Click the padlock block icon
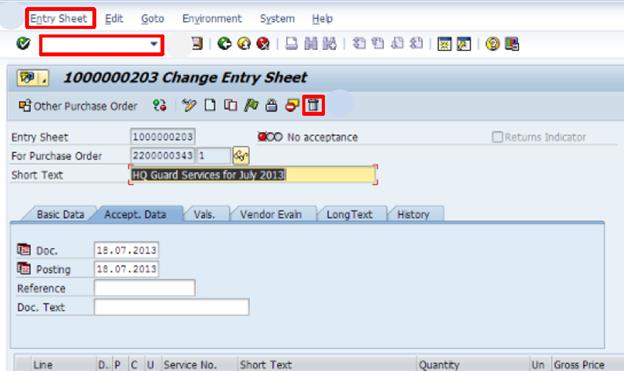This screenshot has height=371, width=624. [x=271, y=105]
